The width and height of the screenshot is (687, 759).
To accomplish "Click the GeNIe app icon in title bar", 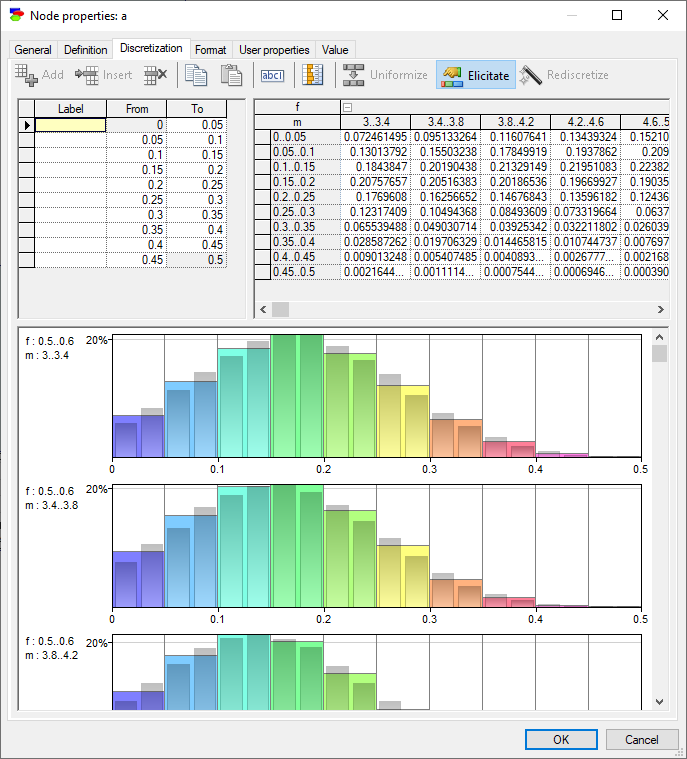I will click(16, 15).
